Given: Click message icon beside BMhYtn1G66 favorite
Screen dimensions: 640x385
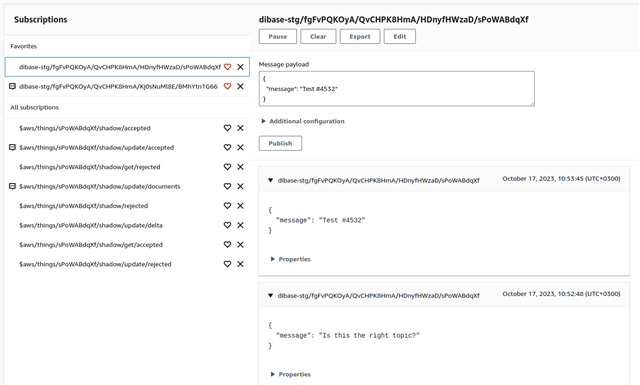Looking at the screenshot, I should tap(12, 87).
